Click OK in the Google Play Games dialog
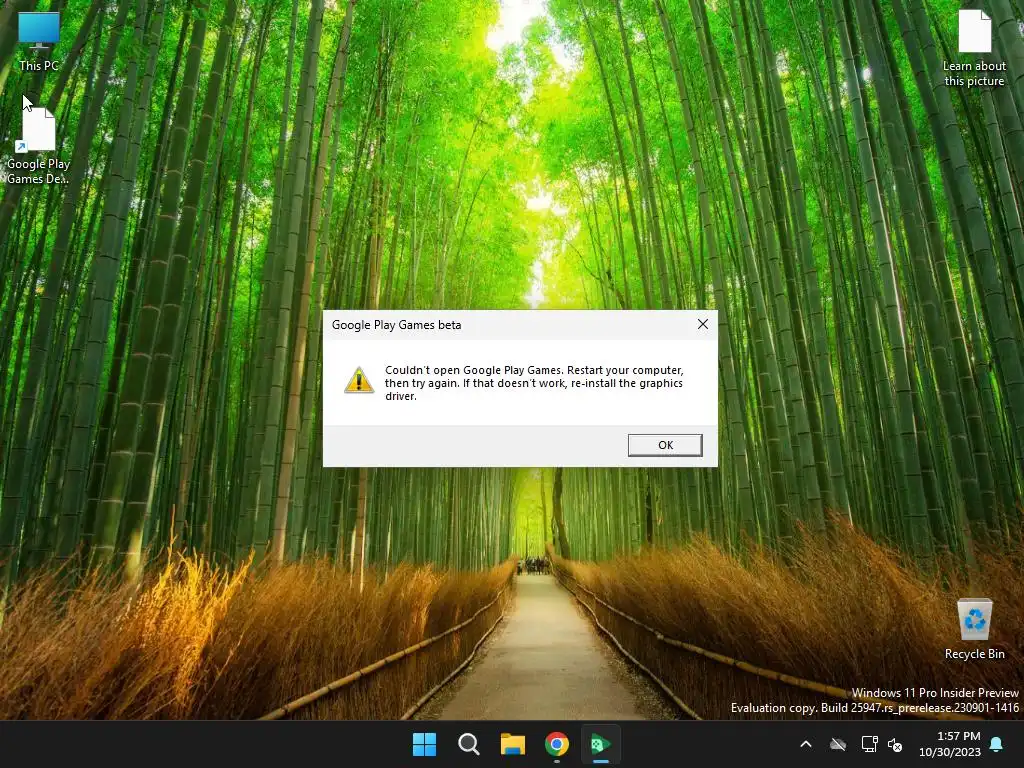Viewport: 1024px width, 768px height. (665, 445)
